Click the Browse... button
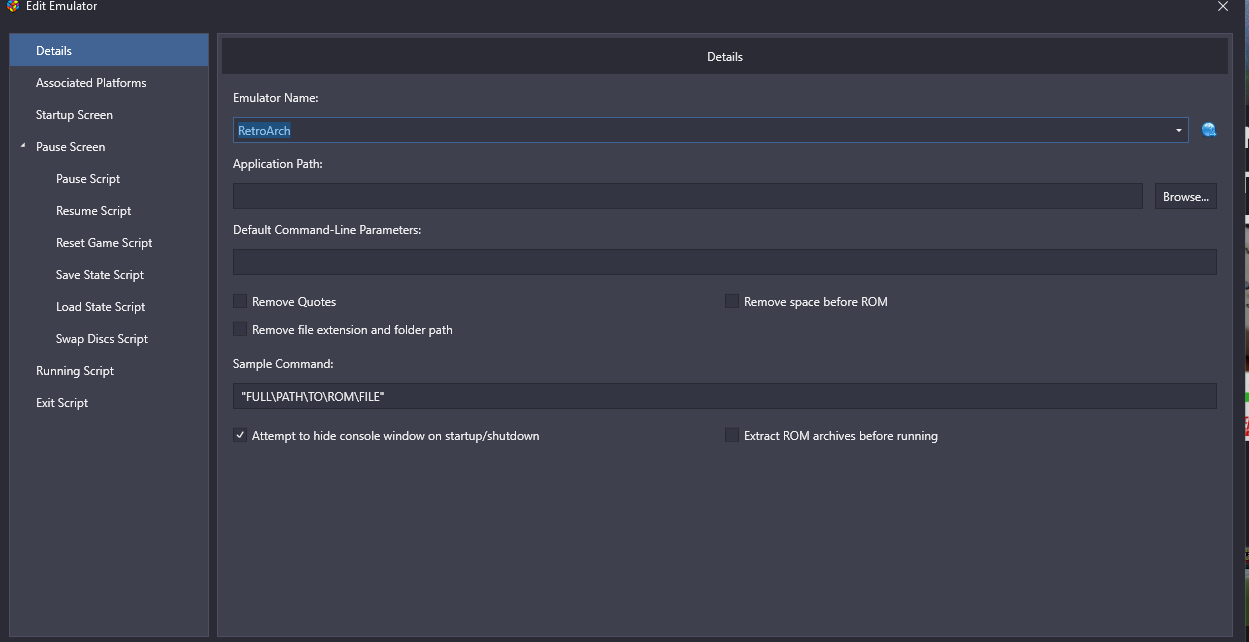Image resolution: width=1249 pixels, height=642 pixels. 1186,196
